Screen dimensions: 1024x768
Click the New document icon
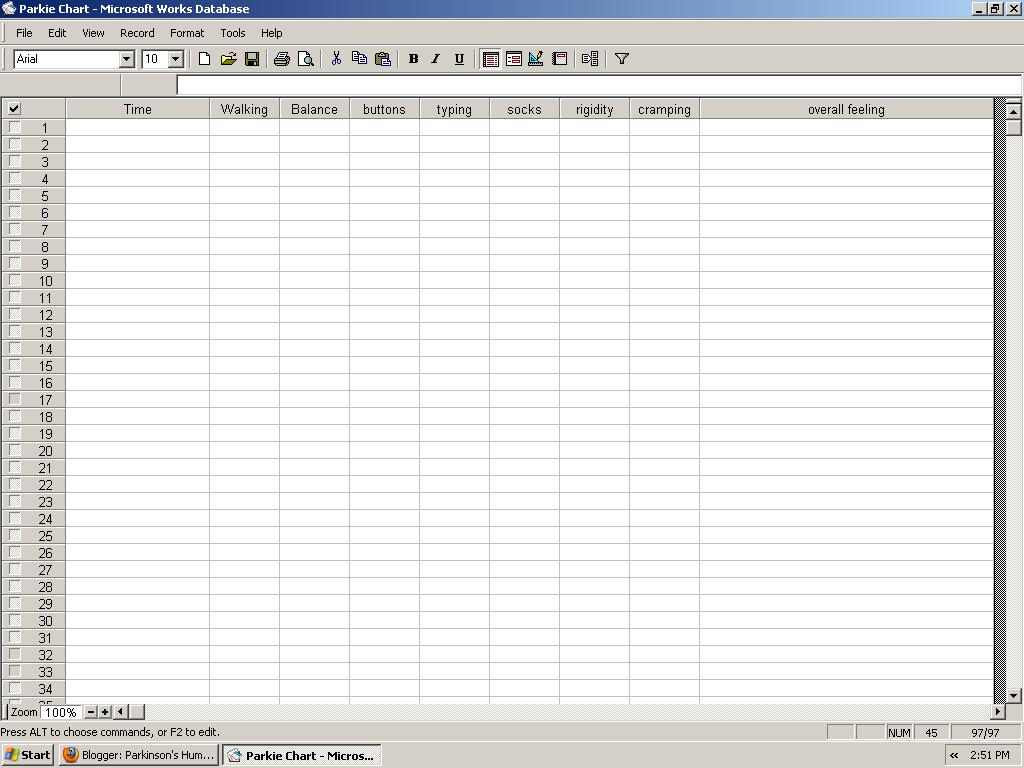tap(204, 59)
